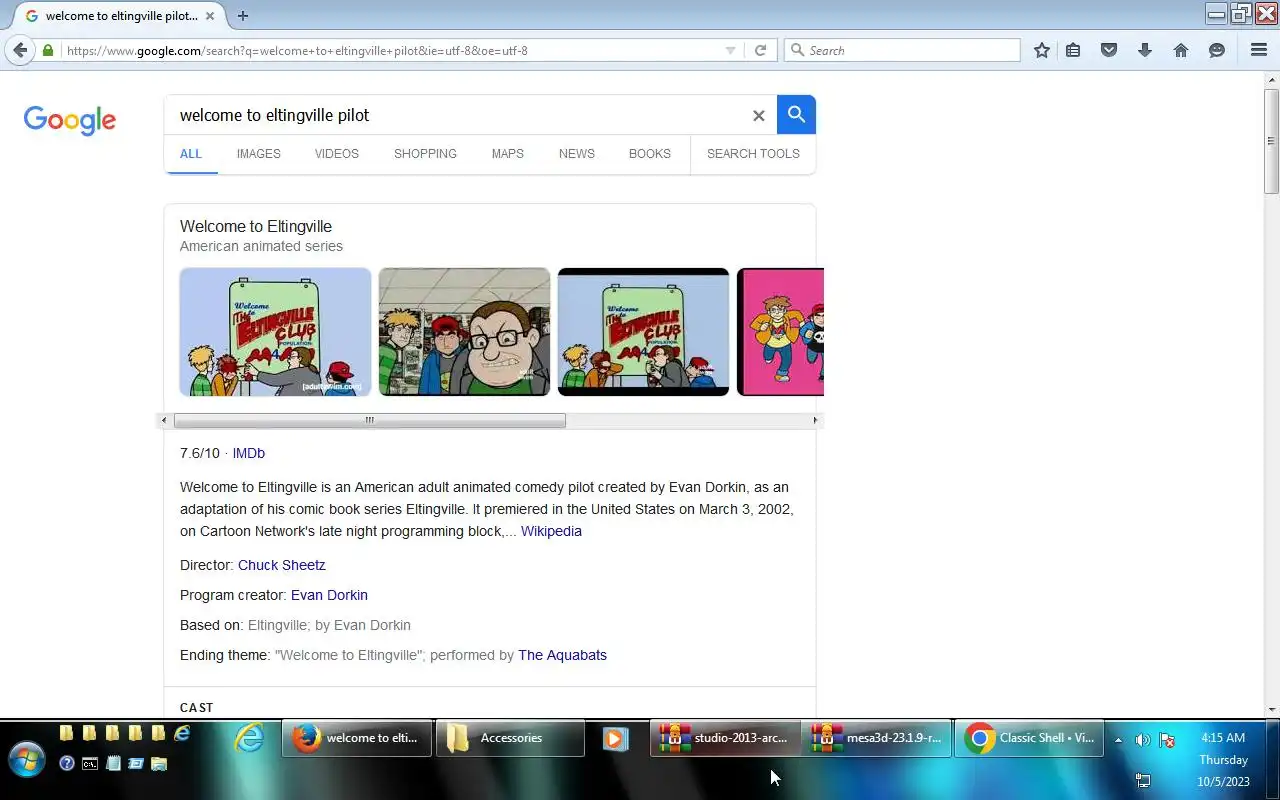The width and height of the screenshot is (1280, 800).
Task: Select the ALL search tab
Action: [191, 154]
